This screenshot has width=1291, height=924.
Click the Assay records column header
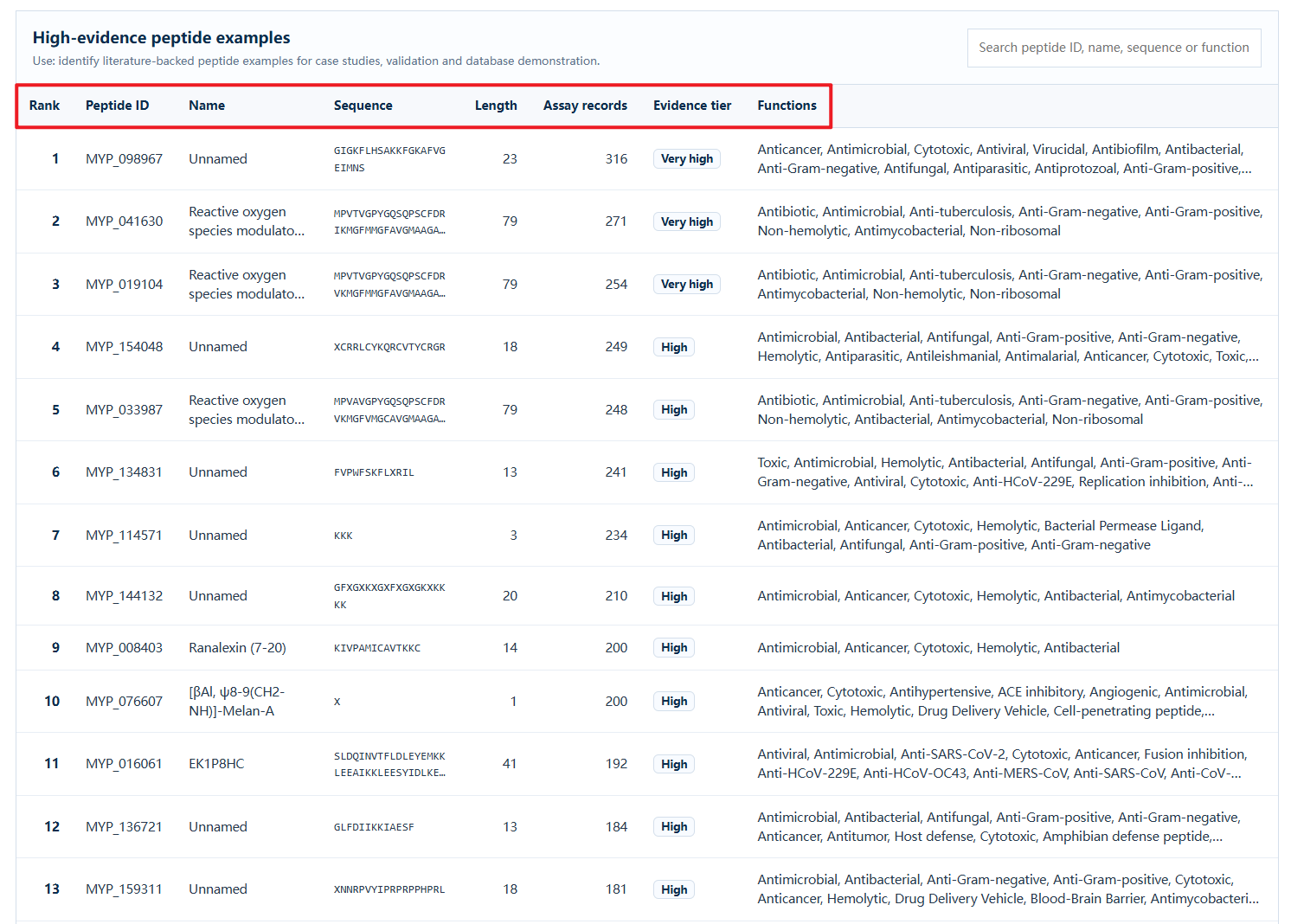pyautogui.click(x=585, y=106)
